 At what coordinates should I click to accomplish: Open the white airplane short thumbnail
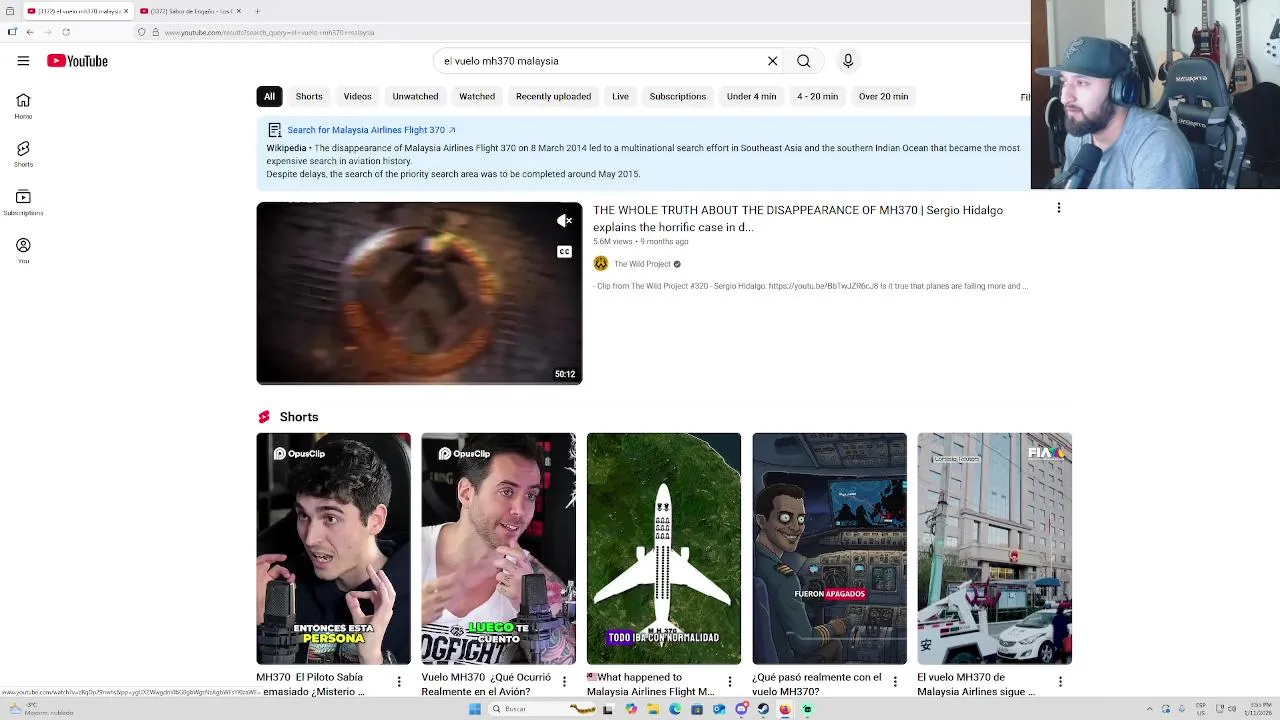point(664,548)
